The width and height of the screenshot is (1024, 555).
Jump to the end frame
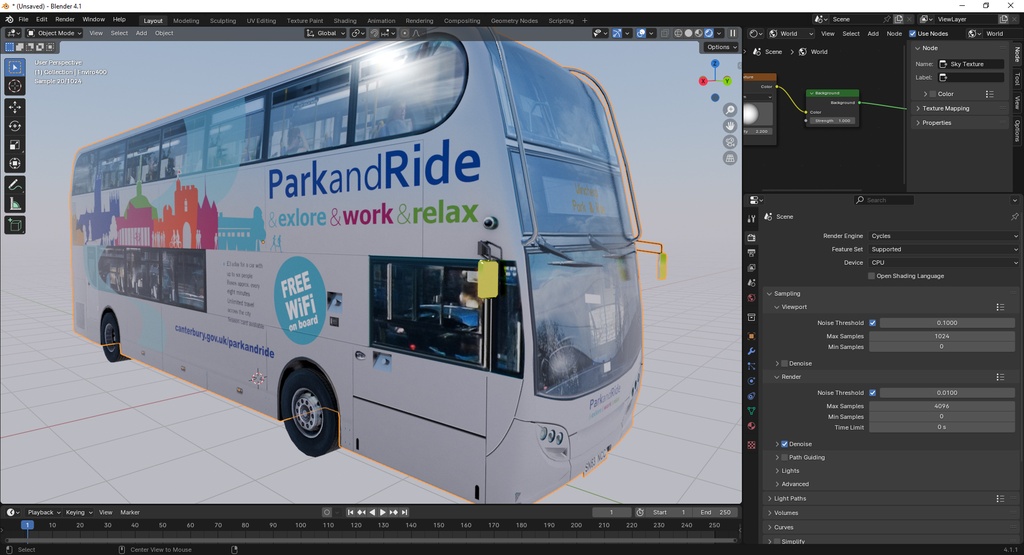tap(404, 513)
